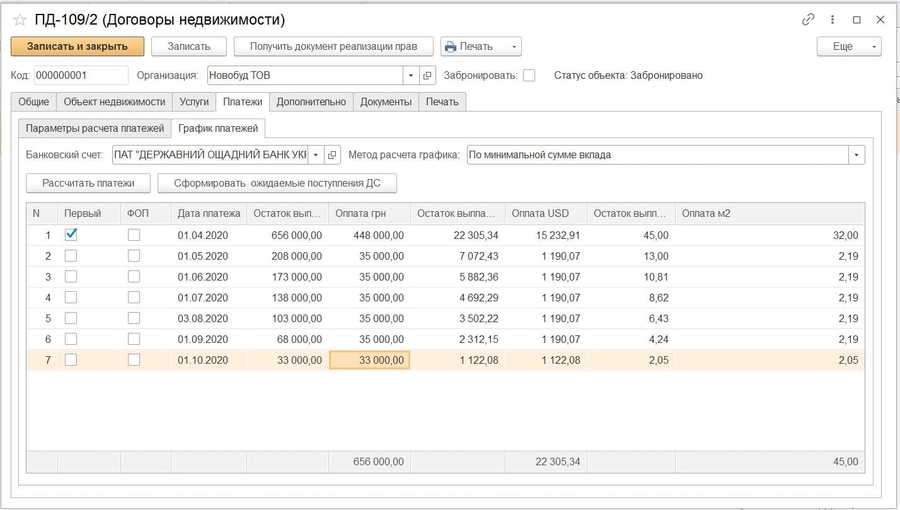Toggle the Забронировать checkbox
The image size is (900, 510).
(529, 75)
